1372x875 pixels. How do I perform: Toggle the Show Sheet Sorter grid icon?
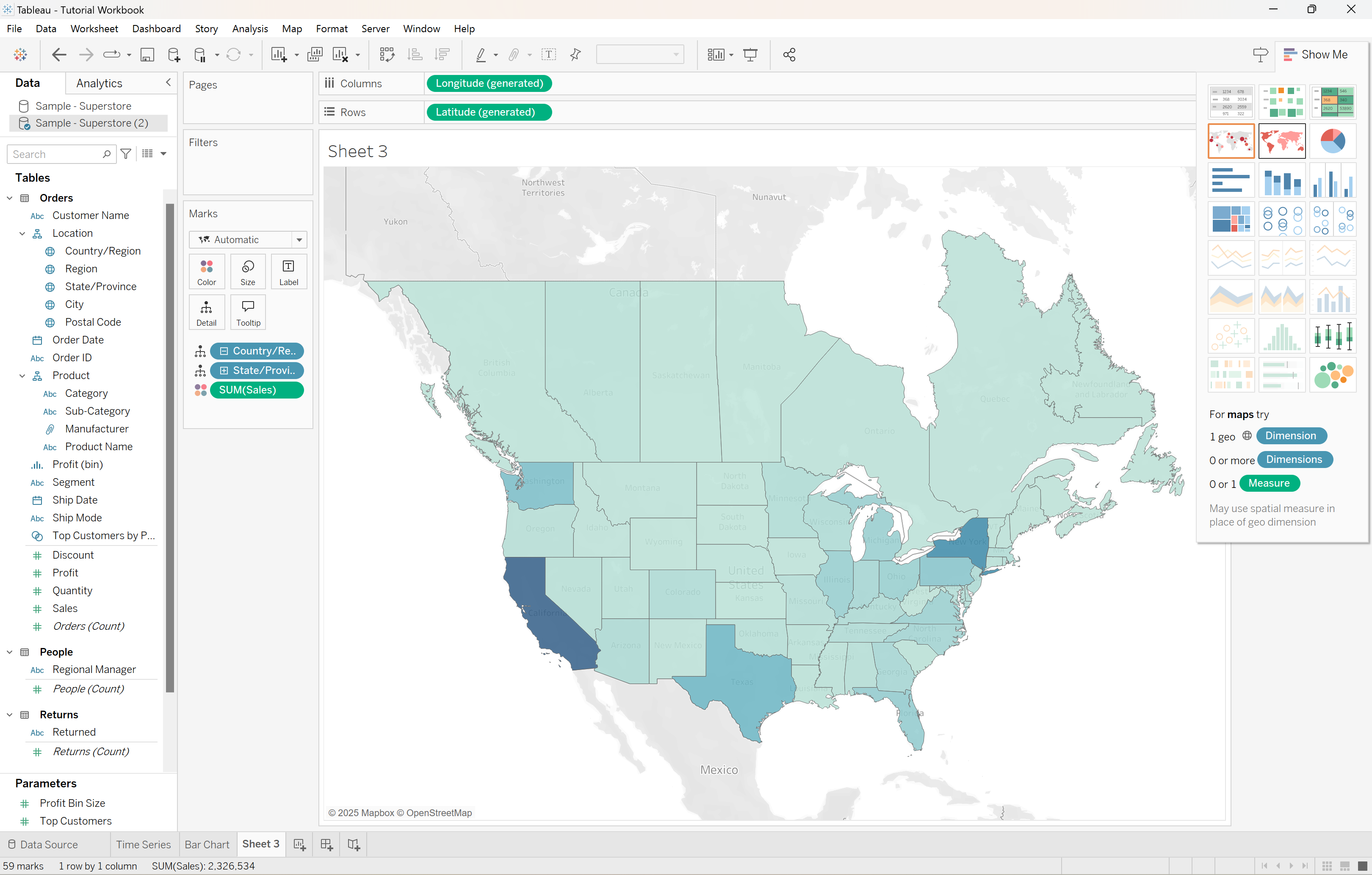pyautogui.click(x=1327, y=866)
